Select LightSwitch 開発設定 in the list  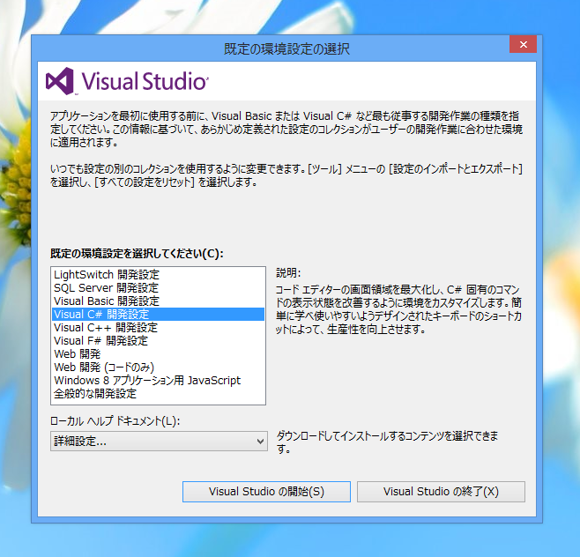point(158,274)
